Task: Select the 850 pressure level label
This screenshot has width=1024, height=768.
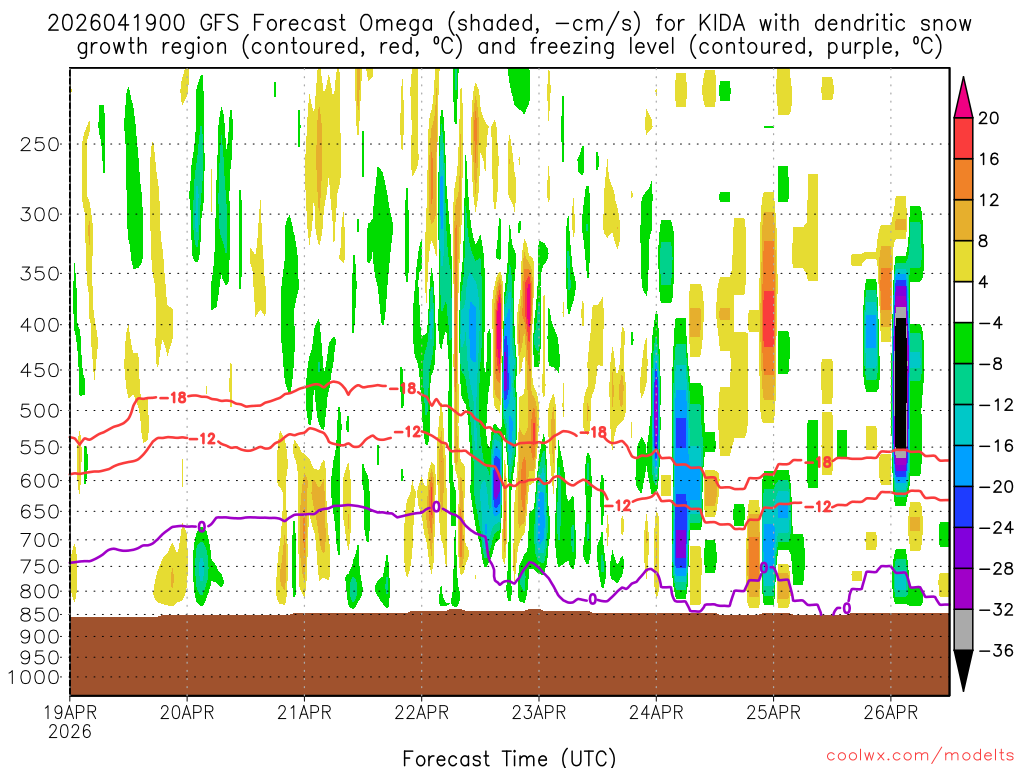Action: pyautogui.click(x=41, y=615)
